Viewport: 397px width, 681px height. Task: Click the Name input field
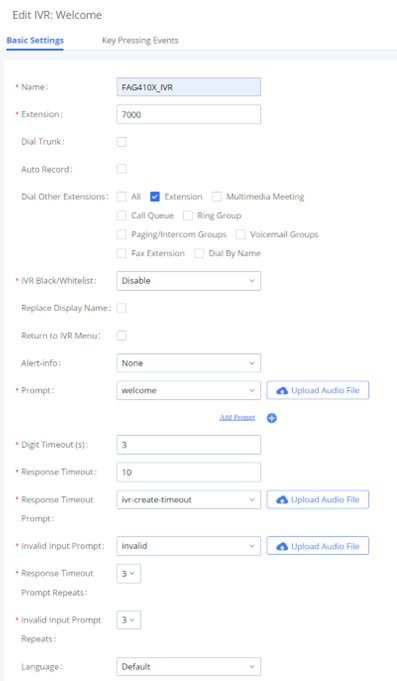point(189,87)
